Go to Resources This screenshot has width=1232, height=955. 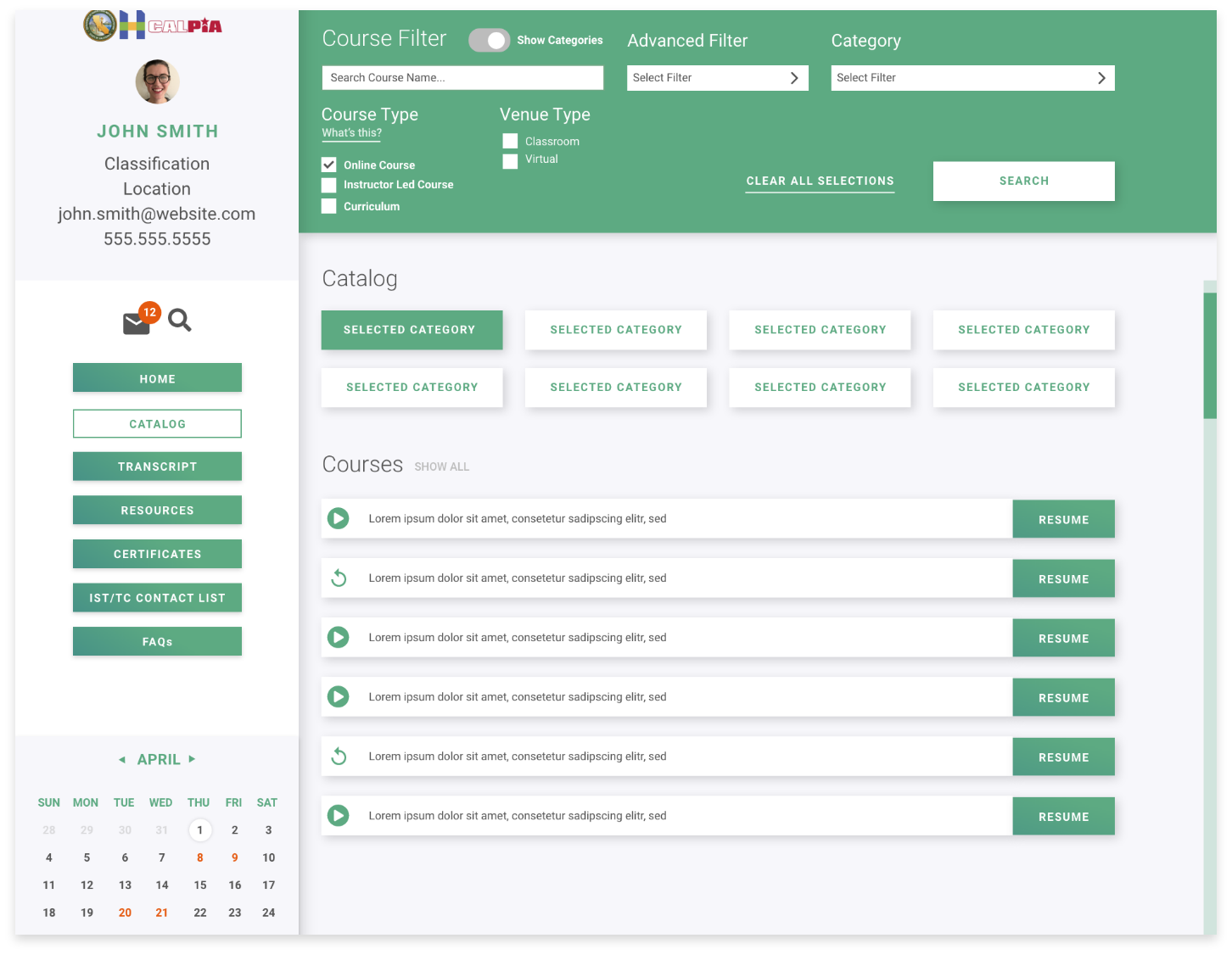(x=157, y=510)
